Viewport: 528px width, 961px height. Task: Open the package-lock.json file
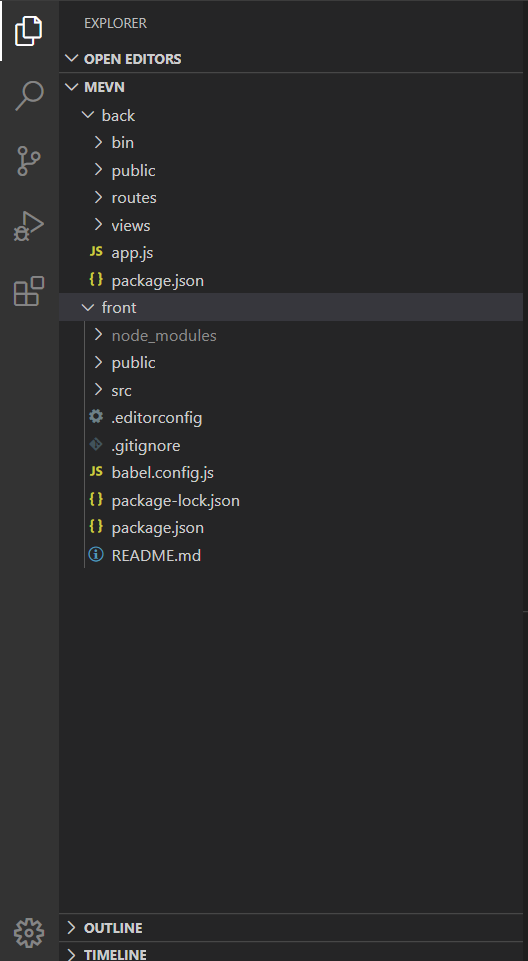175,501
